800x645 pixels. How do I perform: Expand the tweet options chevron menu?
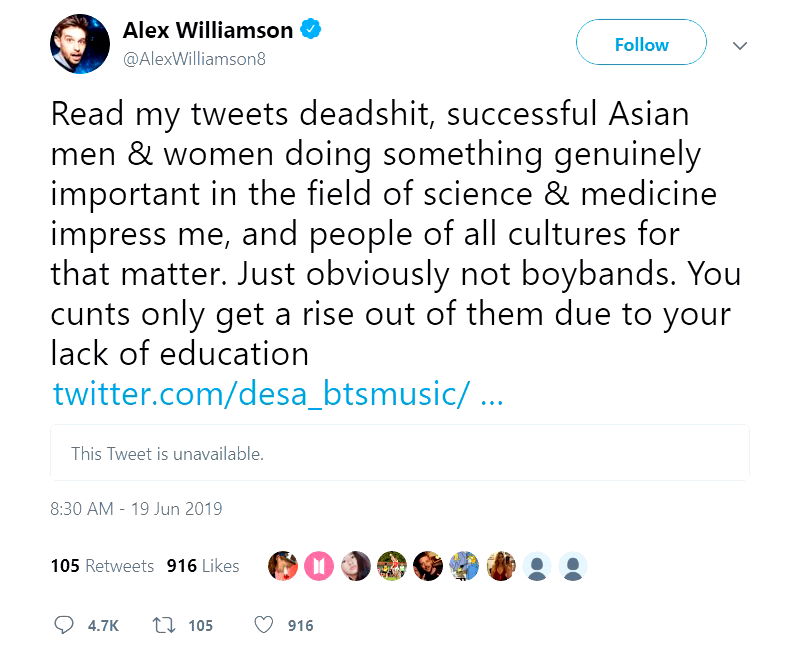740,45
